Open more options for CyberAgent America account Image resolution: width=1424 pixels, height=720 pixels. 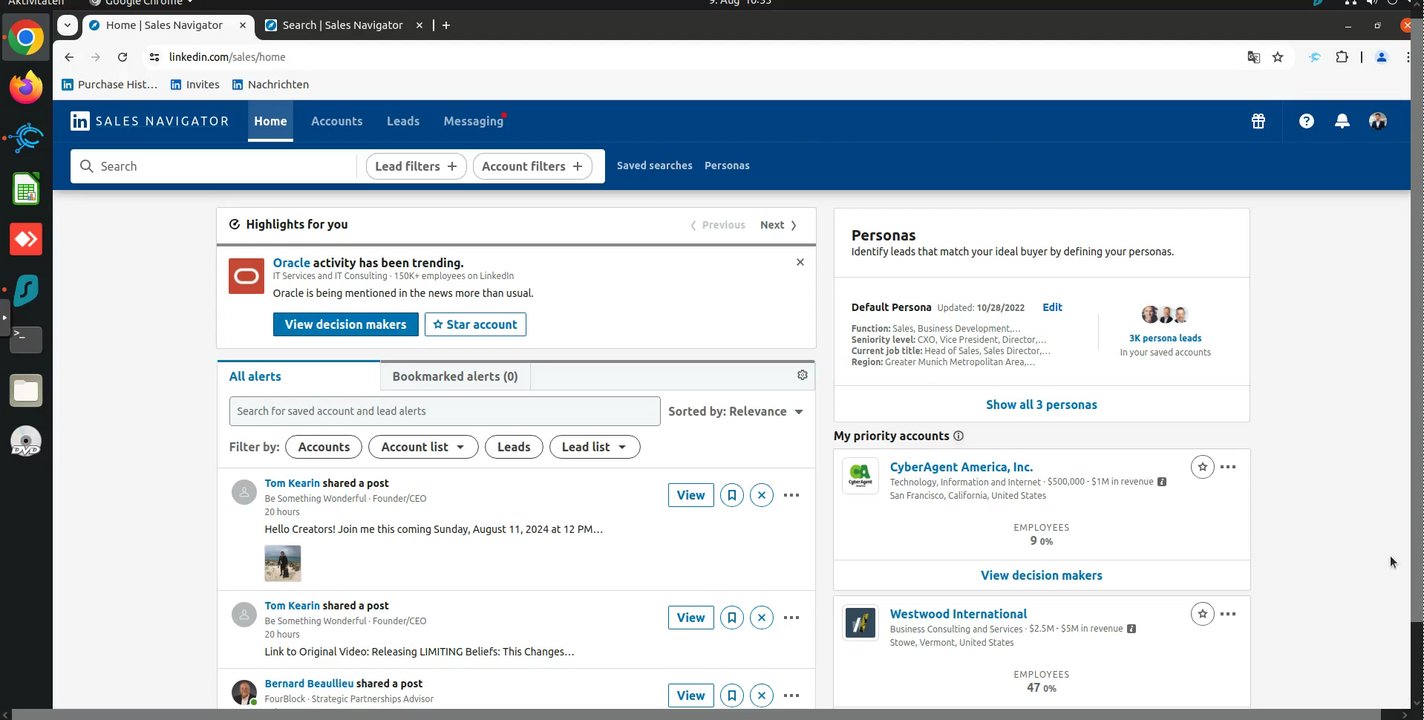(1228, 467)
